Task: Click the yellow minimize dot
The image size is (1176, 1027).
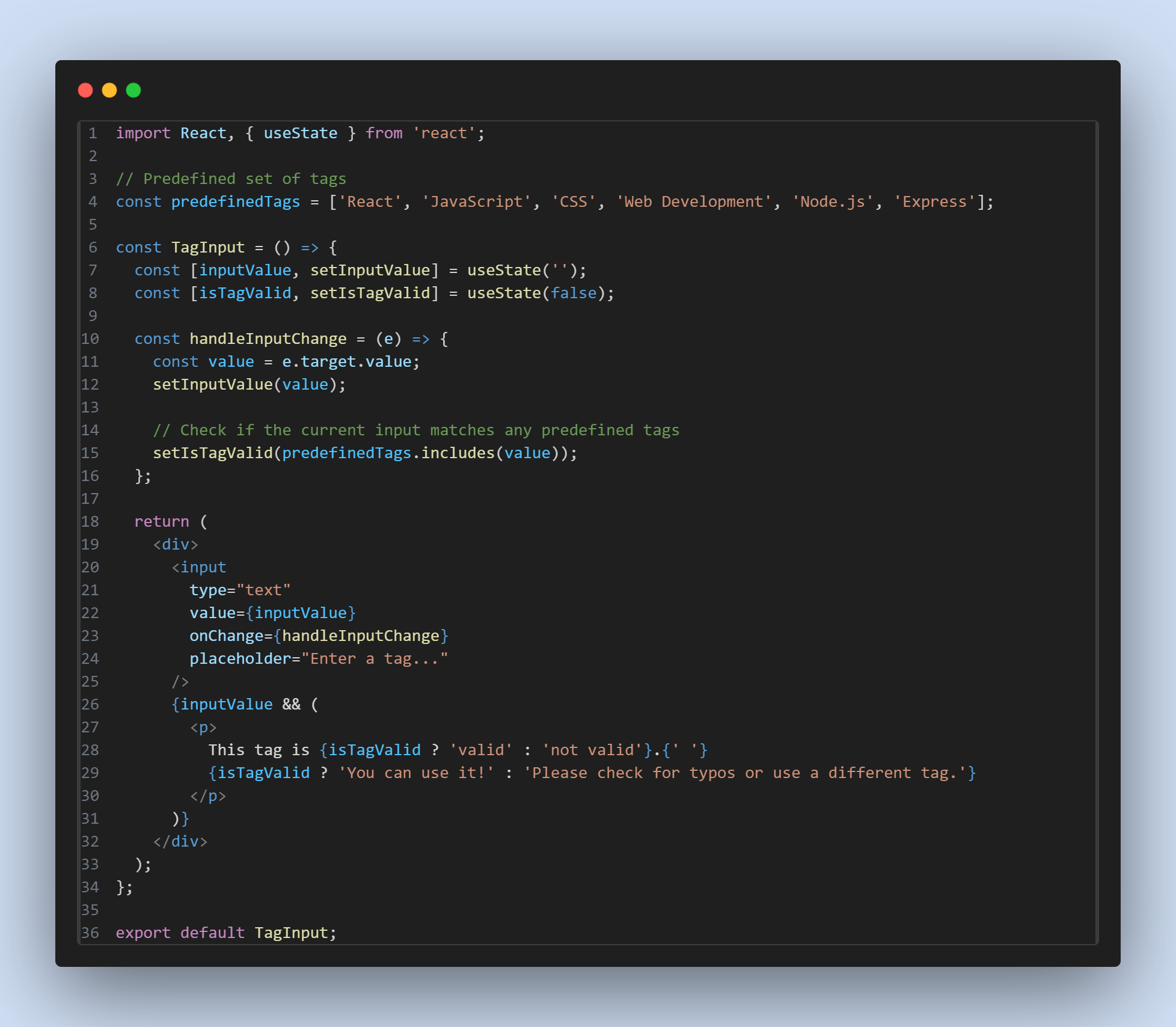Action: pos(109,90)
